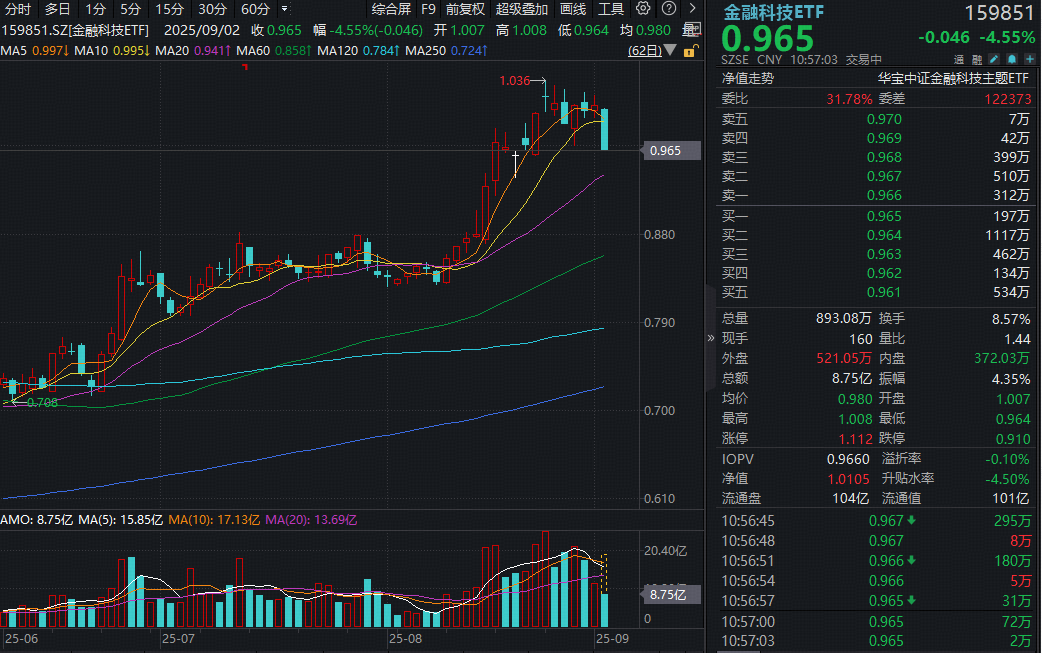
Task: Click 委比 value 31.78%
Action: pyautogui.click(x=849, y=99)
